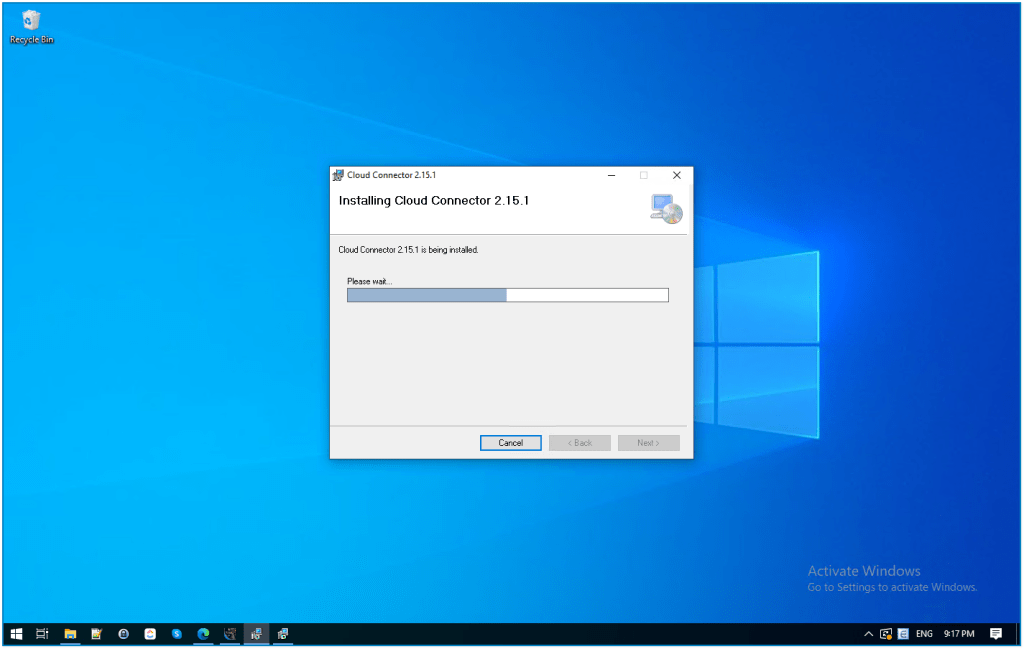Open the Action Center notifications icon
The image size is (1024, 649).
point(995,633)
